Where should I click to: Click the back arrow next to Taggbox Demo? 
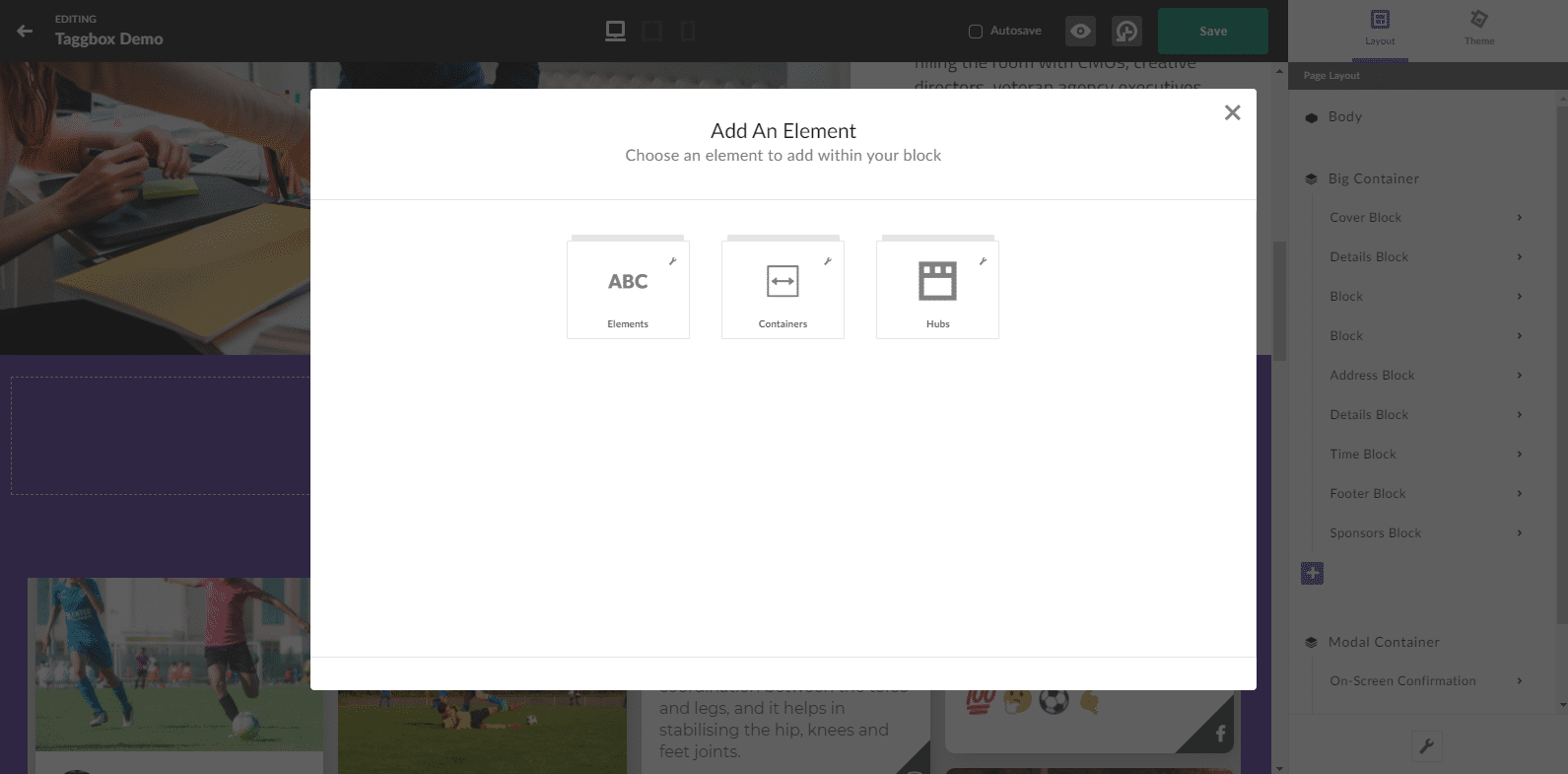25,32
